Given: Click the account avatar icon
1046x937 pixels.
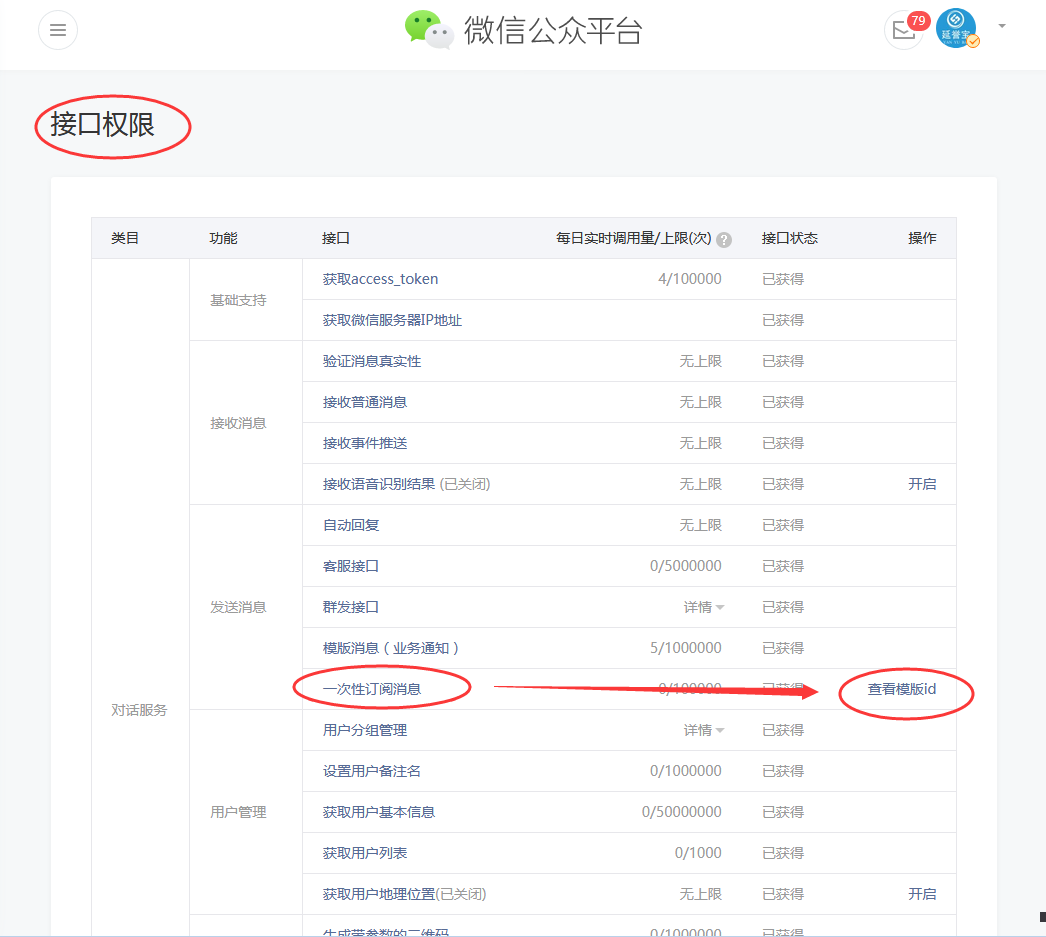Looking at the screenshot, I should pyautogui.click(x=957, y=28).
